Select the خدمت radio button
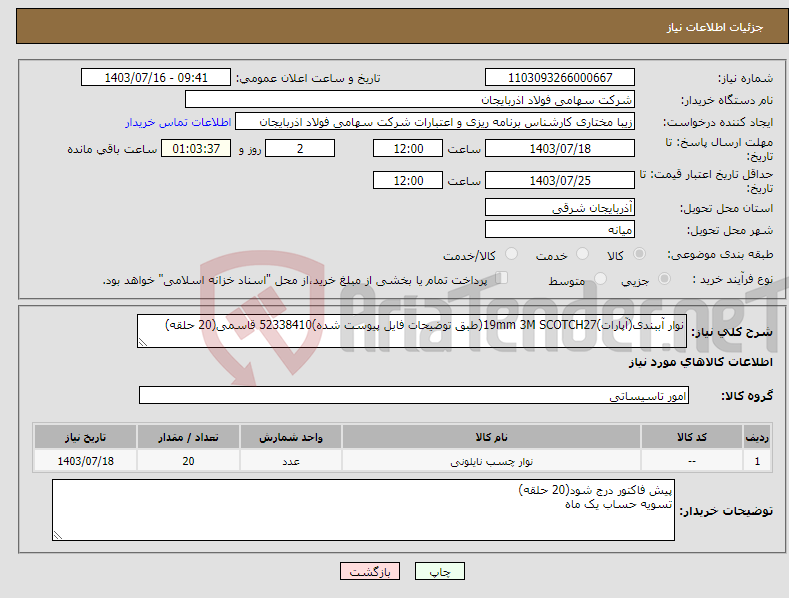Image resolution: width=789 pixels, height=598 pixels. (x=582, y=254)
